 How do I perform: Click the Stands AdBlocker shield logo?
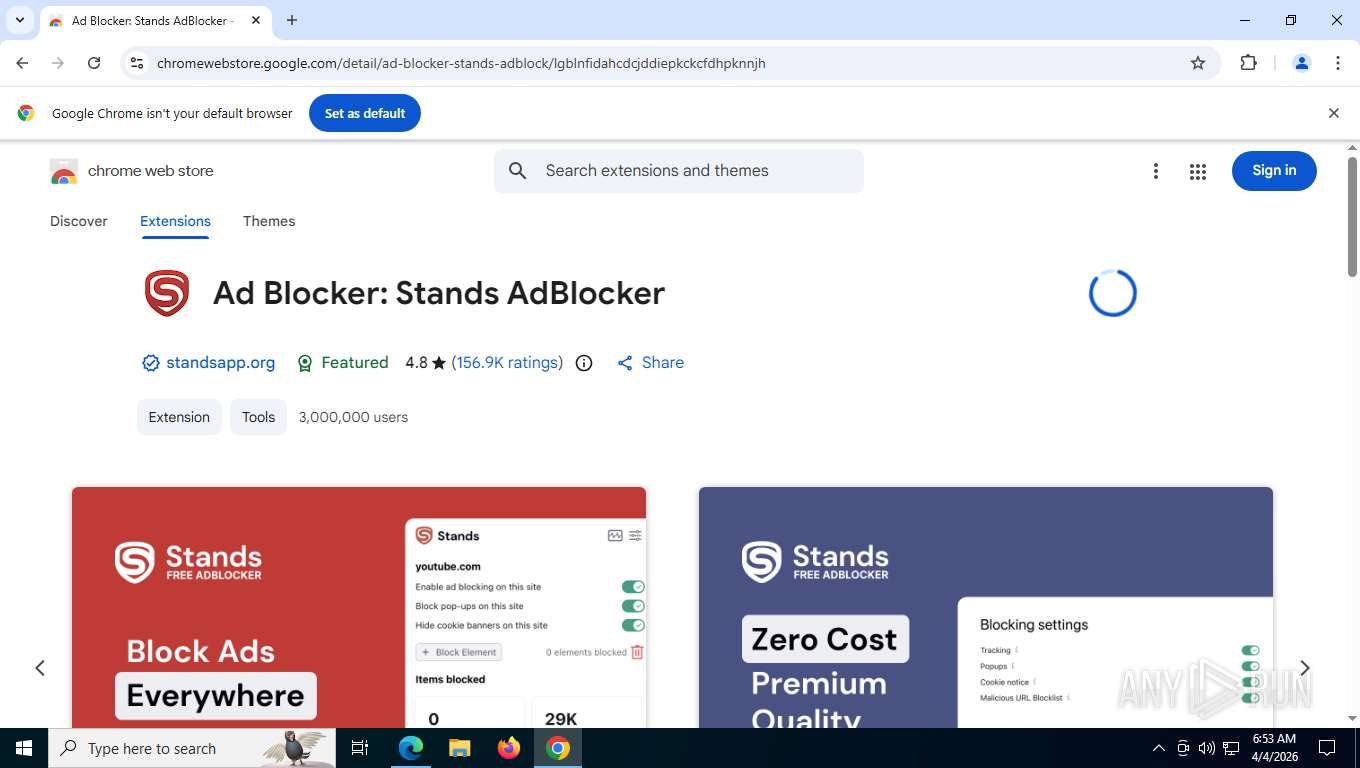coord(167,293)
